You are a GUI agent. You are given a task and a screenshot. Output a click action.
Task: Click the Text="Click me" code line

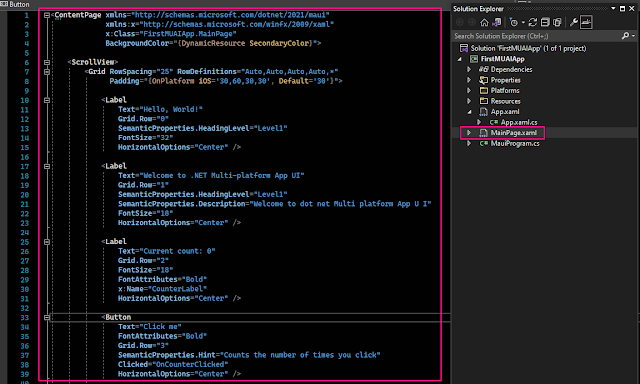149,326
